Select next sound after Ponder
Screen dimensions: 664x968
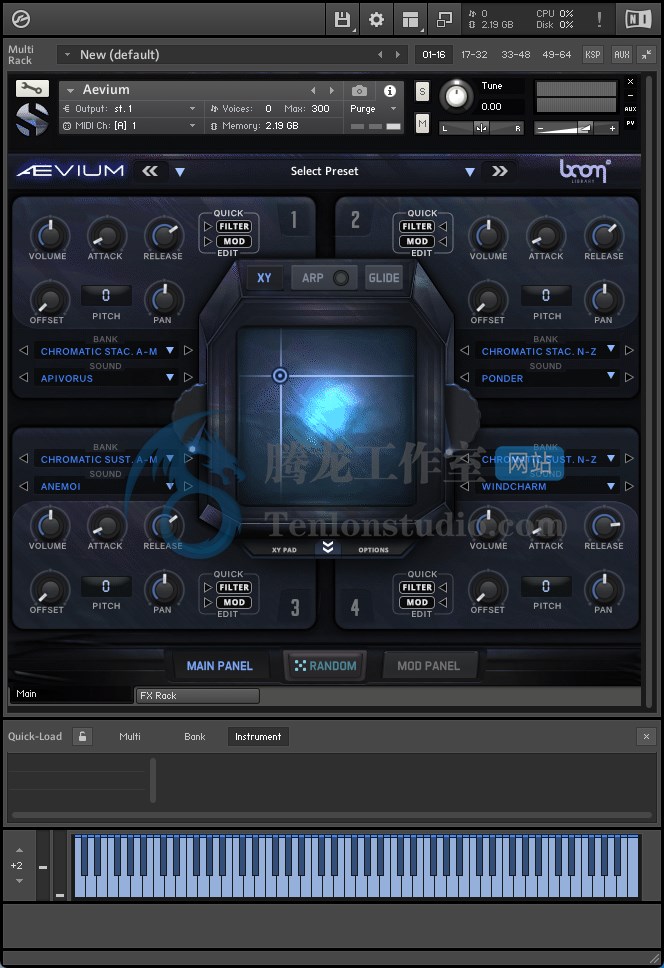click(629, 377)
